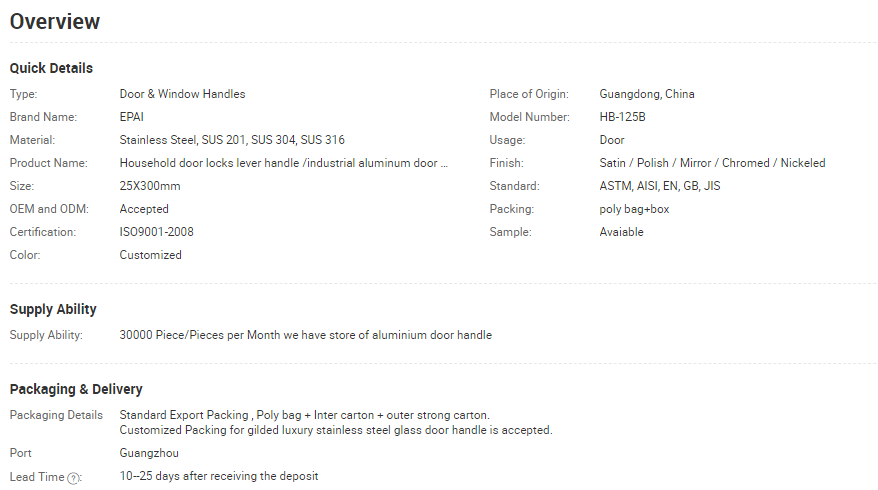Click the 10–25 days lead time text
The image size is (878, 490).
(x=219, y=476)
